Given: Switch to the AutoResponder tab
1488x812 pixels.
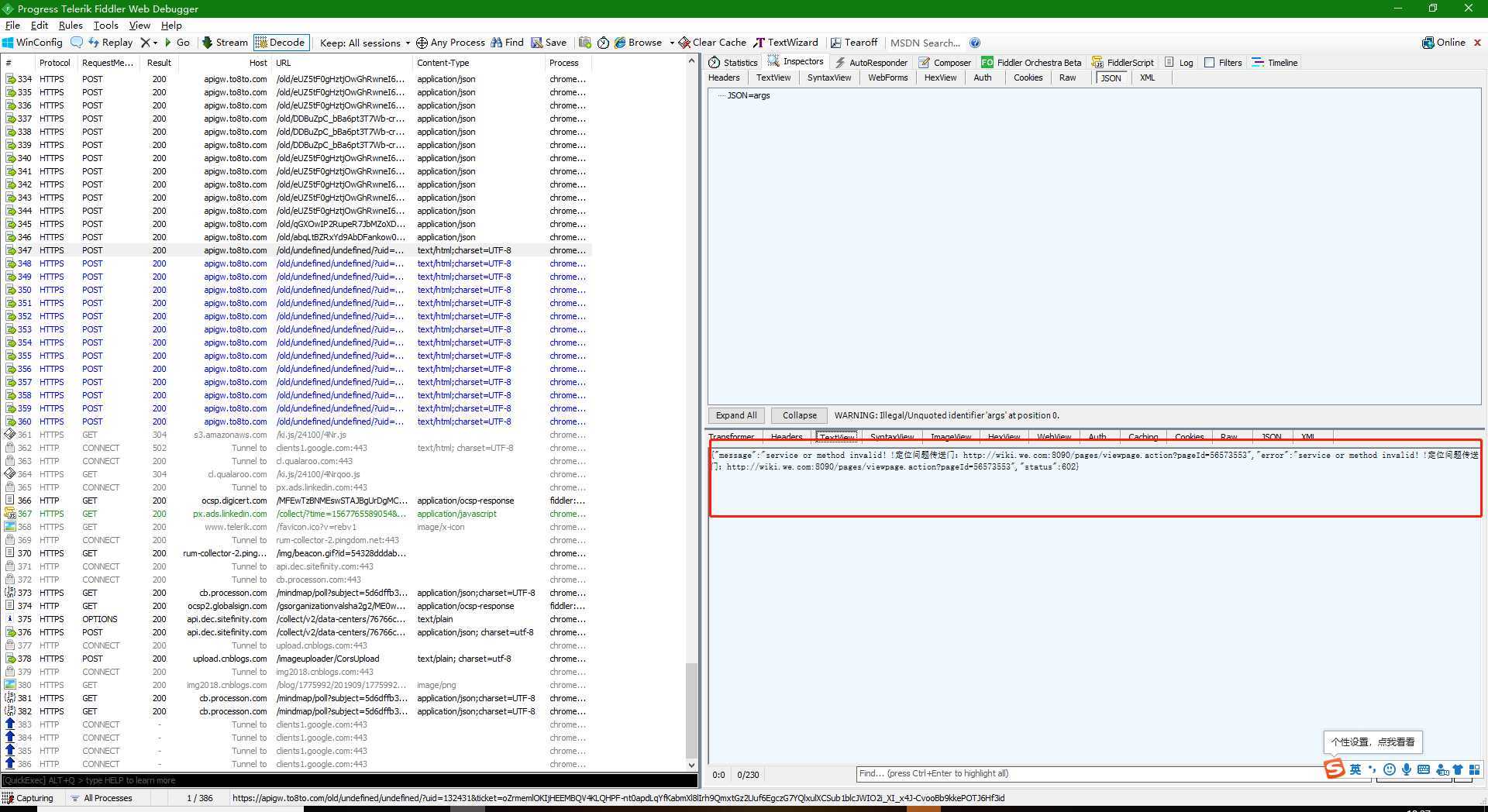Looking at the screenshot, I should [870, 63].
